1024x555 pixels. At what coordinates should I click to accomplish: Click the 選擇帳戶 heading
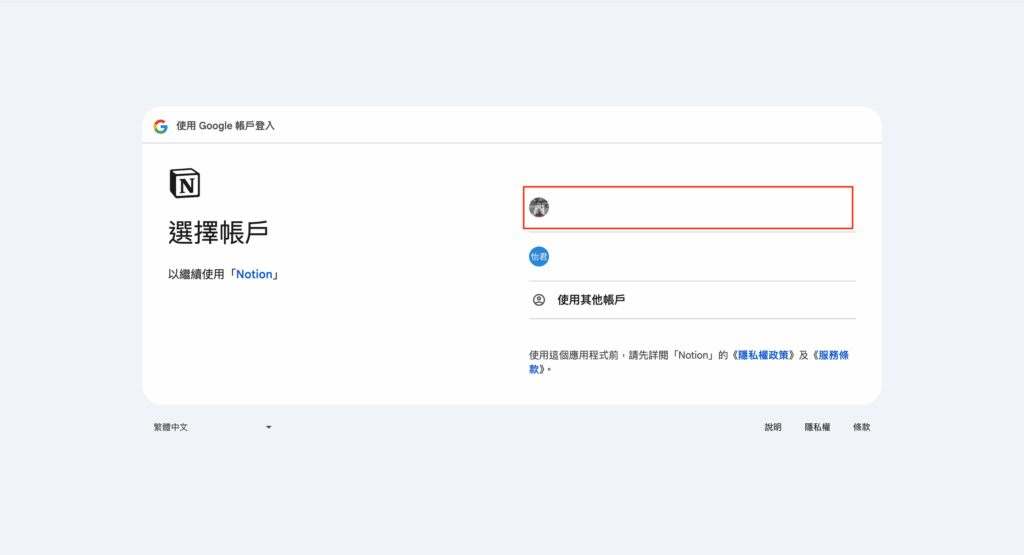pos(218,233)
